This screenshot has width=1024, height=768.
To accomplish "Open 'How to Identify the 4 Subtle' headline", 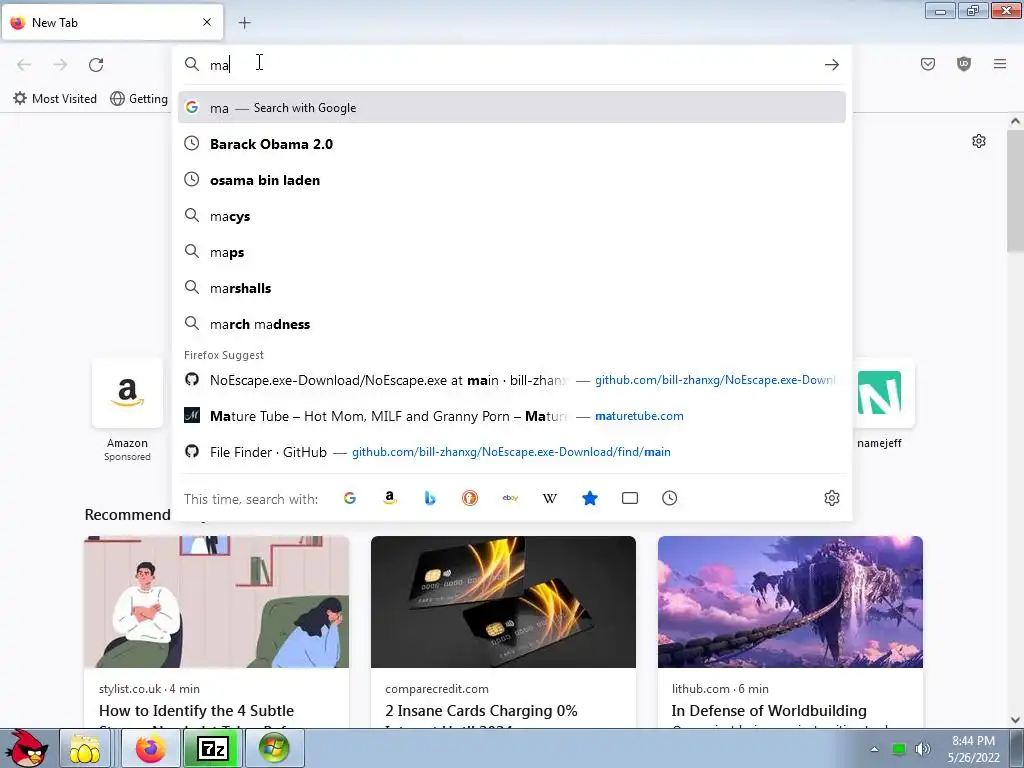I will point(197,711).
